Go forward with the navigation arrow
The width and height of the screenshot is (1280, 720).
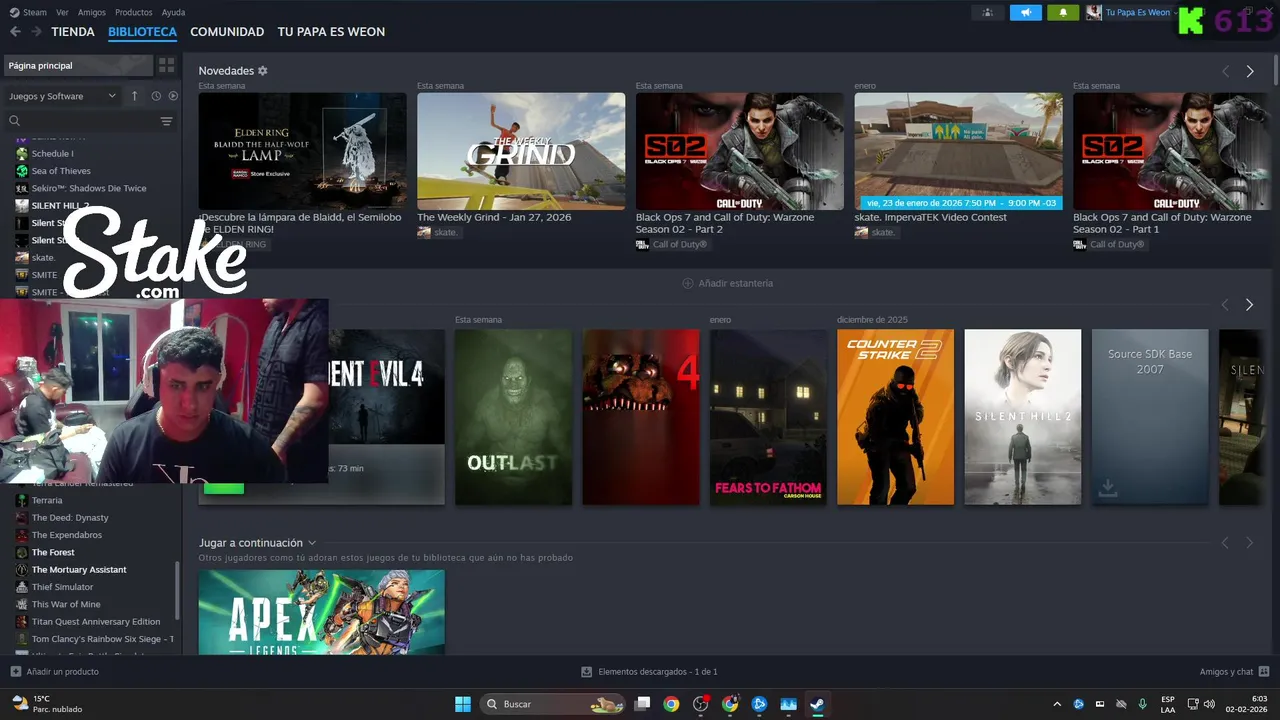[x=36, y=32]
